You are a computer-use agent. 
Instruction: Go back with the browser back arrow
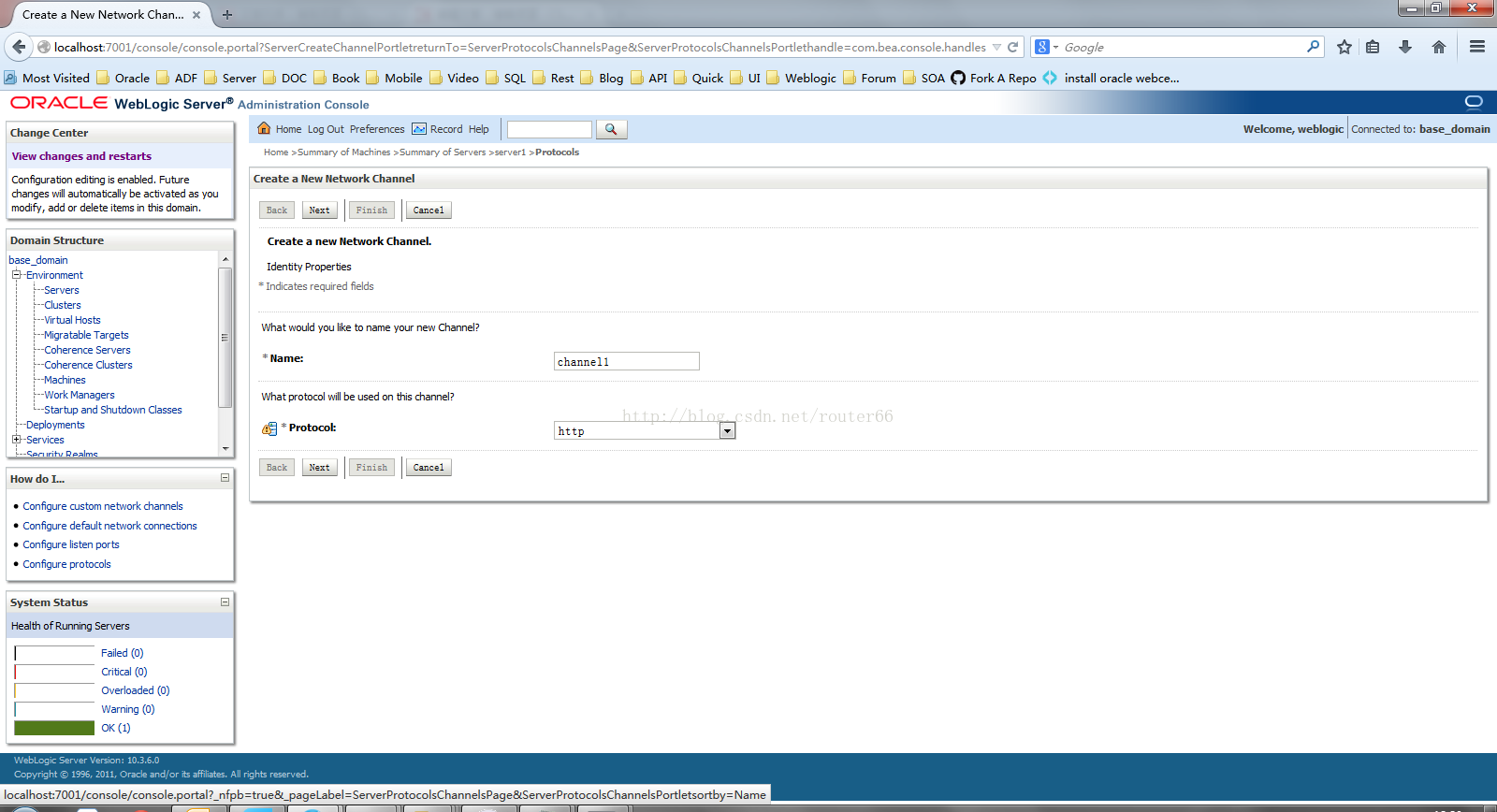point(19,47)
